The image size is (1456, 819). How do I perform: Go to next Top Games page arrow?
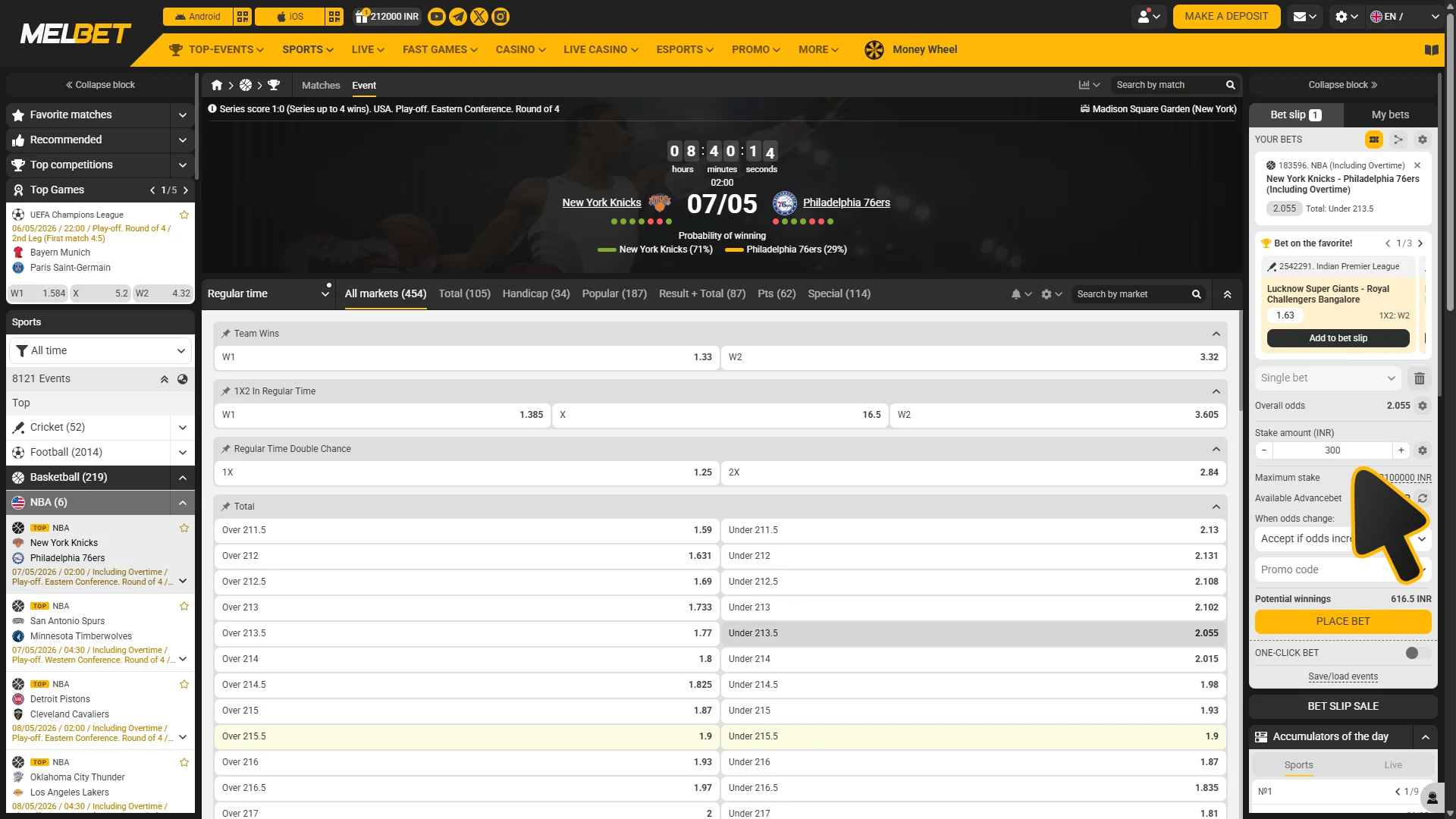(x=186, y=190)
